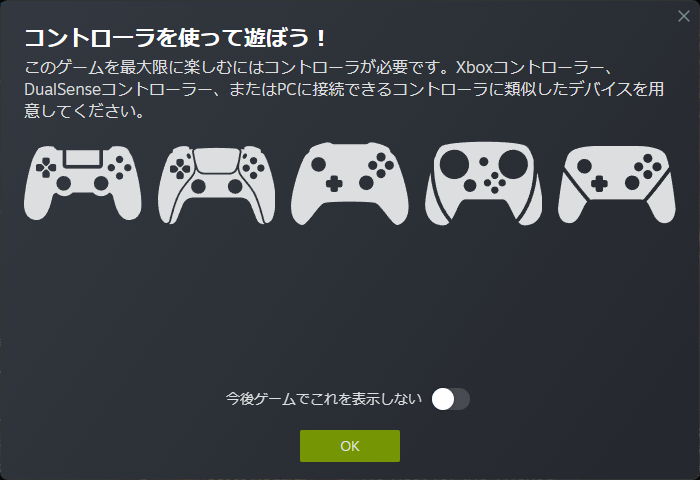
Task: Click the word DualSense in the description
Action: coord(62,89)
